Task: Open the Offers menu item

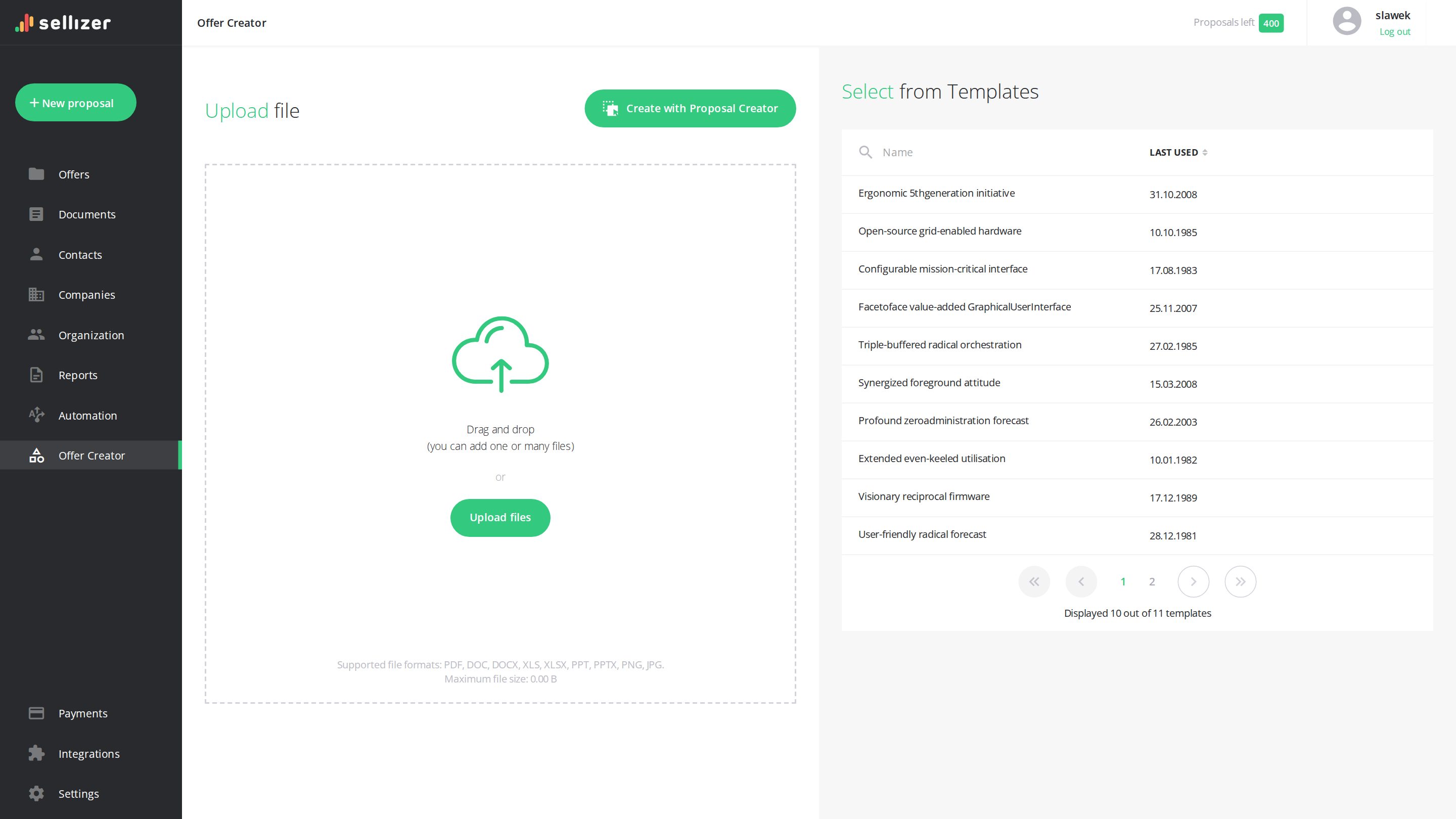Action: pyautogui.click(x=91, y=174)
